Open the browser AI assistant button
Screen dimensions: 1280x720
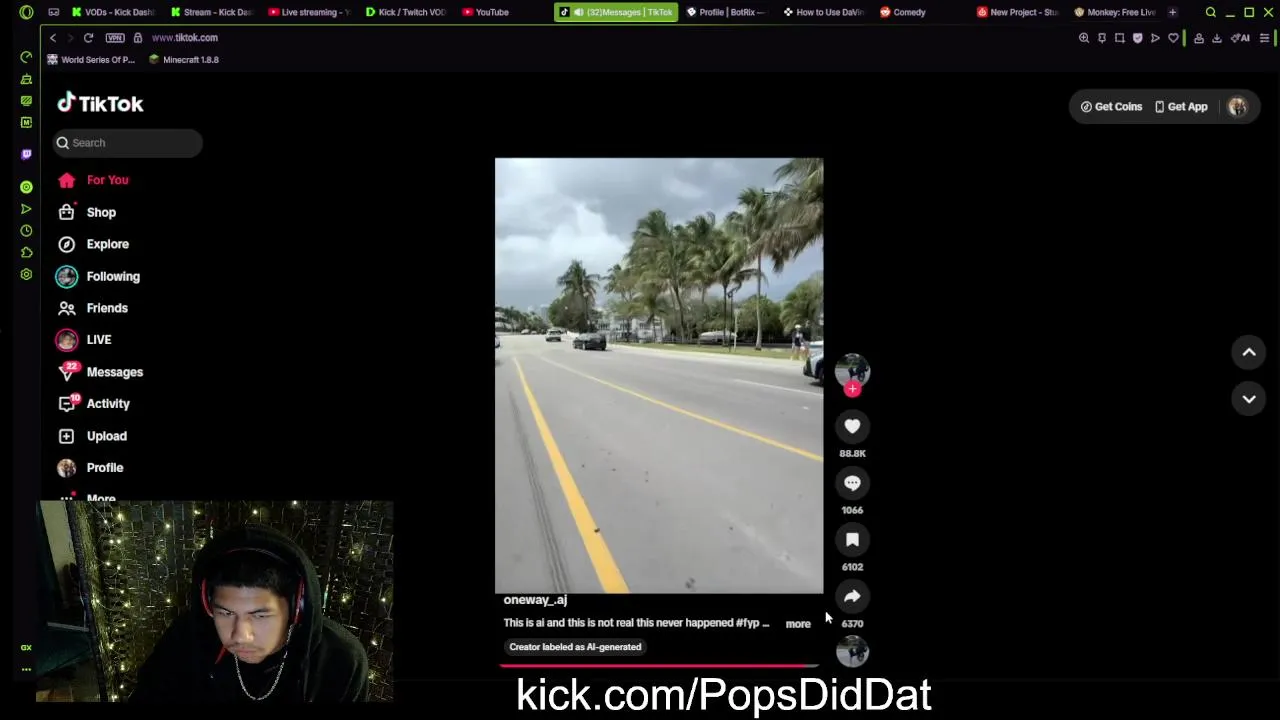1241,38
